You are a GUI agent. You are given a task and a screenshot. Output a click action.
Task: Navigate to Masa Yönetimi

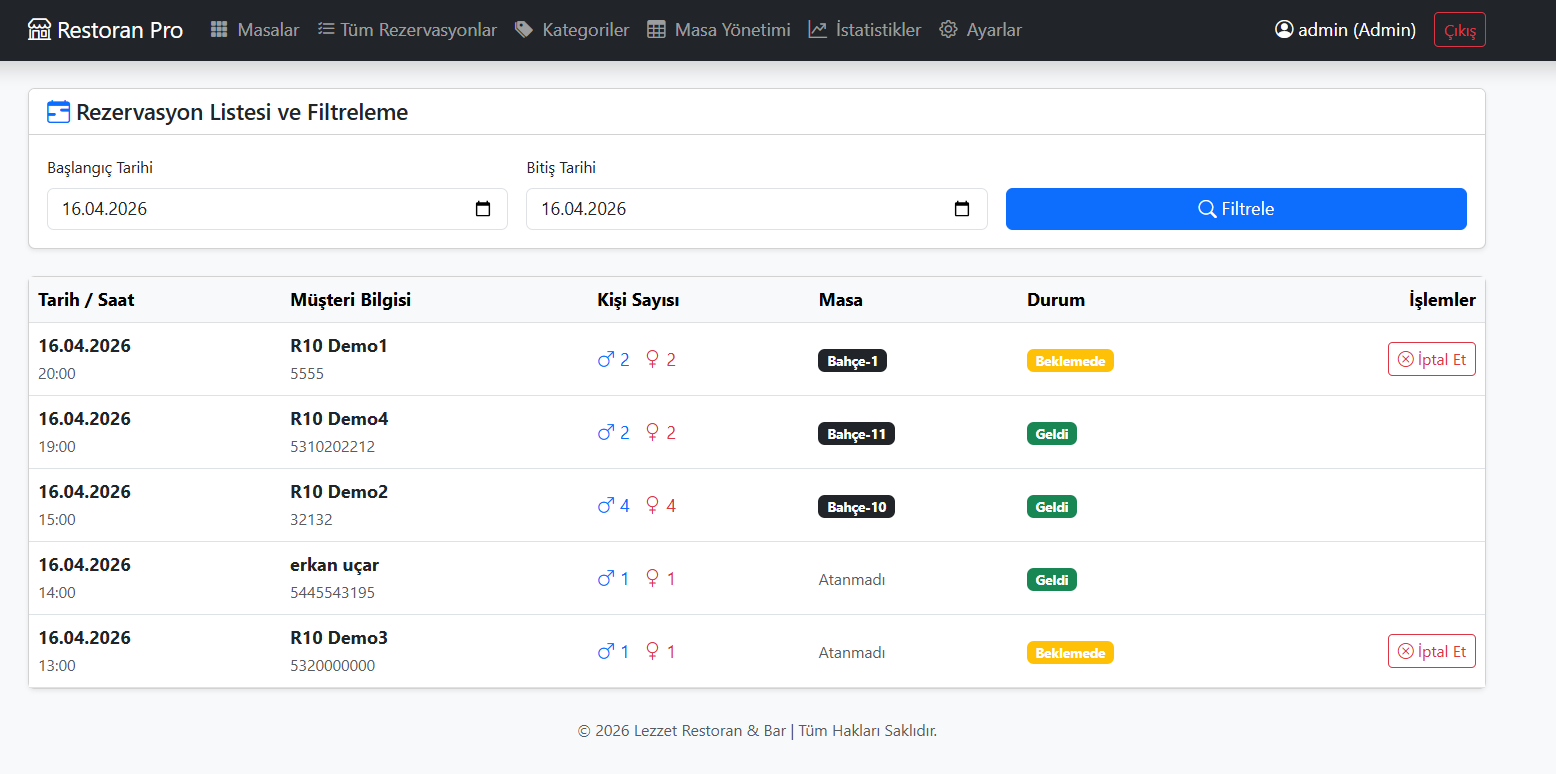pyautogui.click(x=719, y=30)
